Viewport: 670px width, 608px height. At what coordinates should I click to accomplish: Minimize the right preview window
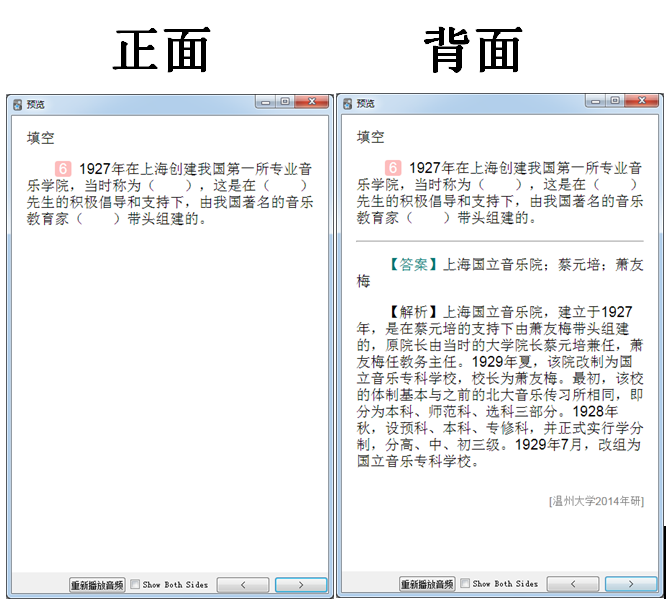(596, 101)
